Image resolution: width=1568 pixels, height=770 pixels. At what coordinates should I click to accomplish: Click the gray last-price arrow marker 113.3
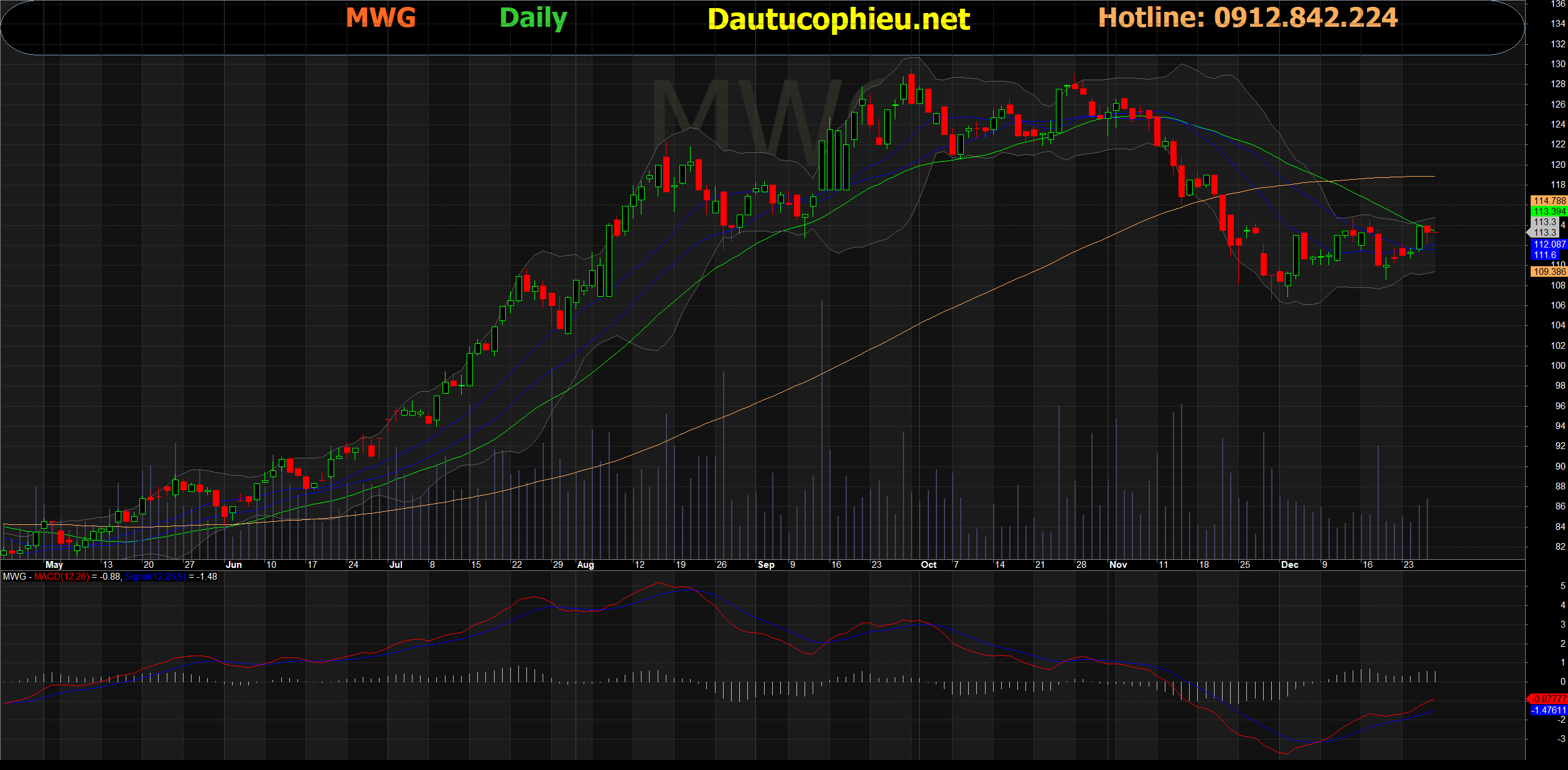[x=1543, y=233]
